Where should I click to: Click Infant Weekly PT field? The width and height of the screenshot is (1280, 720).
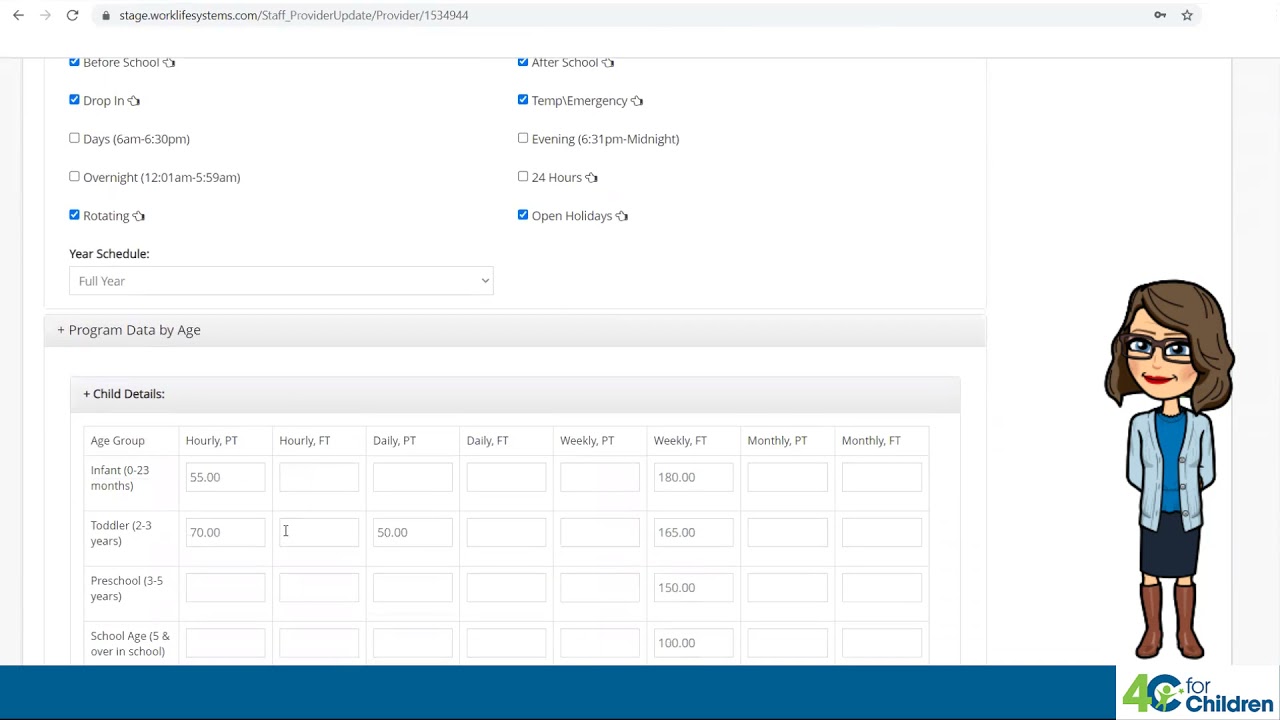(x=600, y=477)
